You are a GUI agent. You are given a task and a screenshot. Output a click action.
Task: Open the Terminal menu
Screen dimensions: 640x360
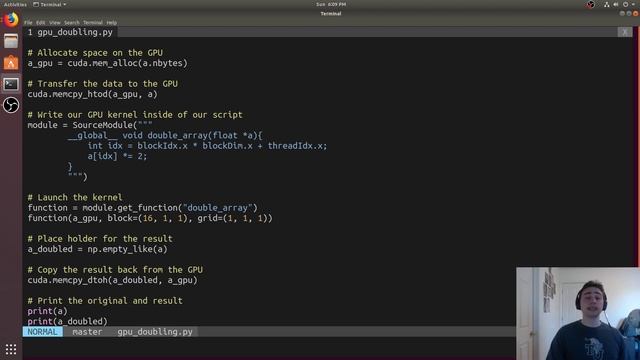93,23
